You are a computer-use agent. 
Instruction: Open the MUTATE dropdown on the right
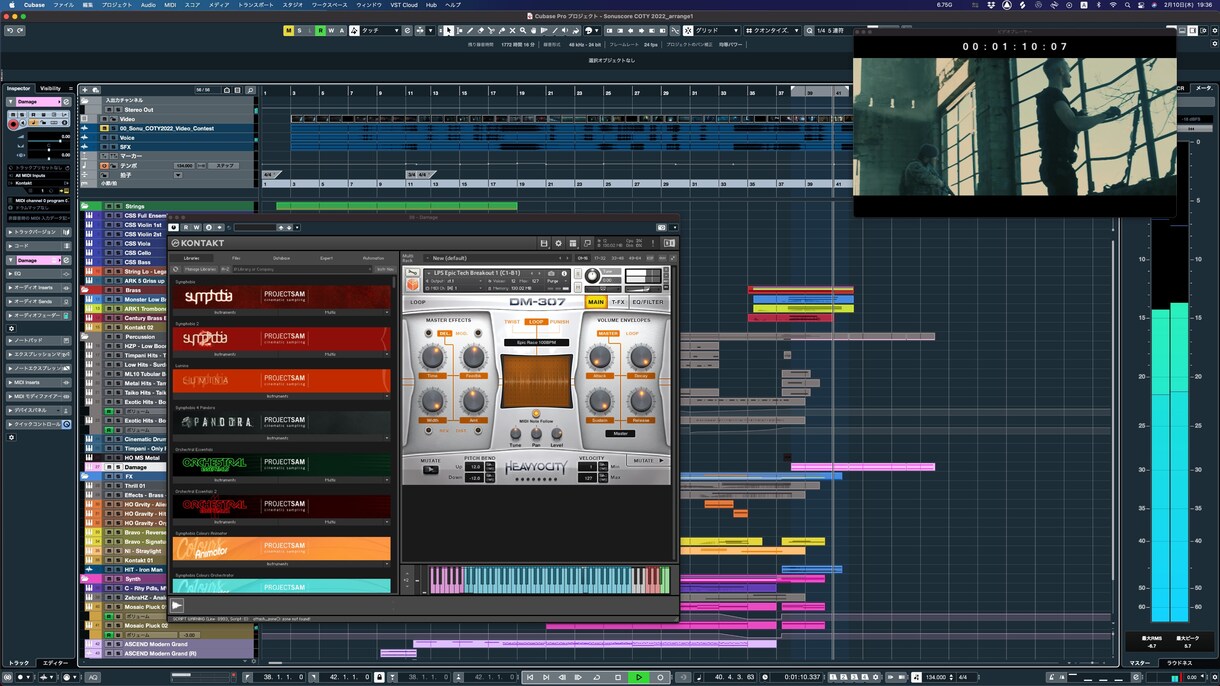pos(647,460)
